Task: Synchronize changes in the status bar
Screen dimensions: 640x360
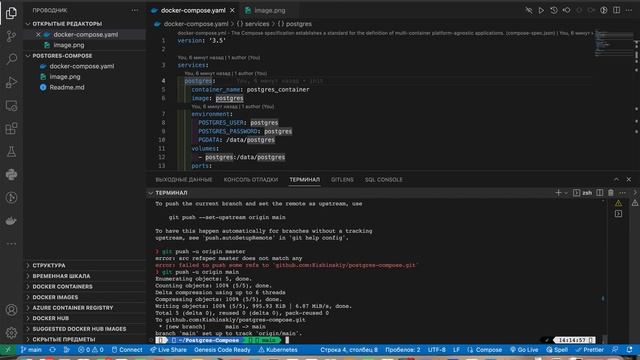Action: (53, 350)
